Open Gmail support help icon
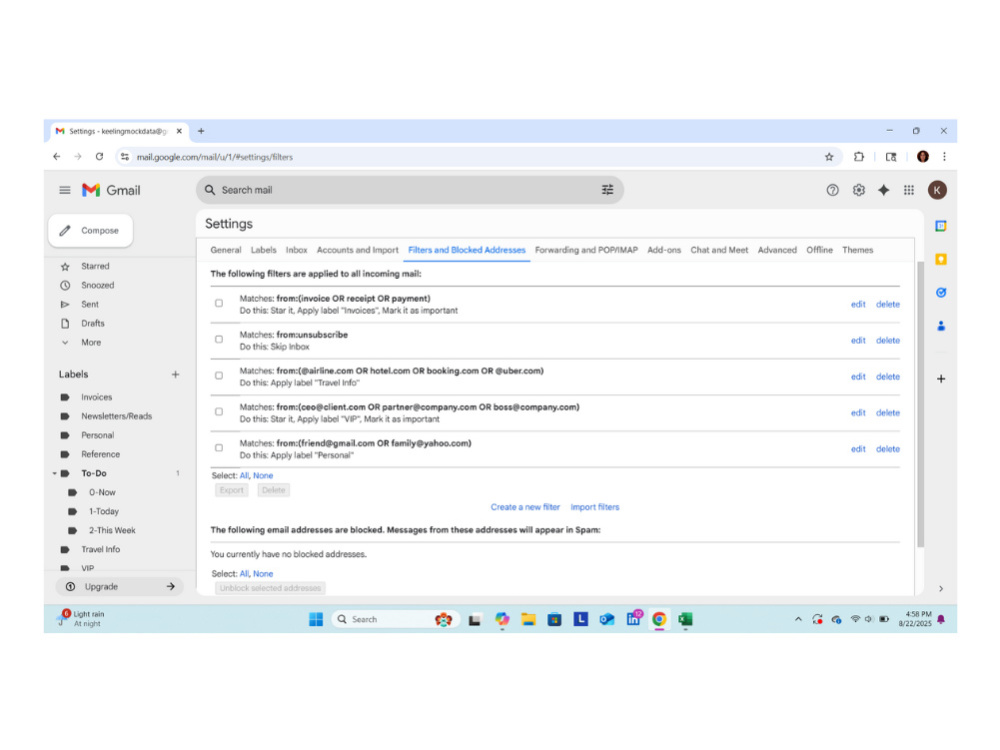 click(x=832, y=190)
